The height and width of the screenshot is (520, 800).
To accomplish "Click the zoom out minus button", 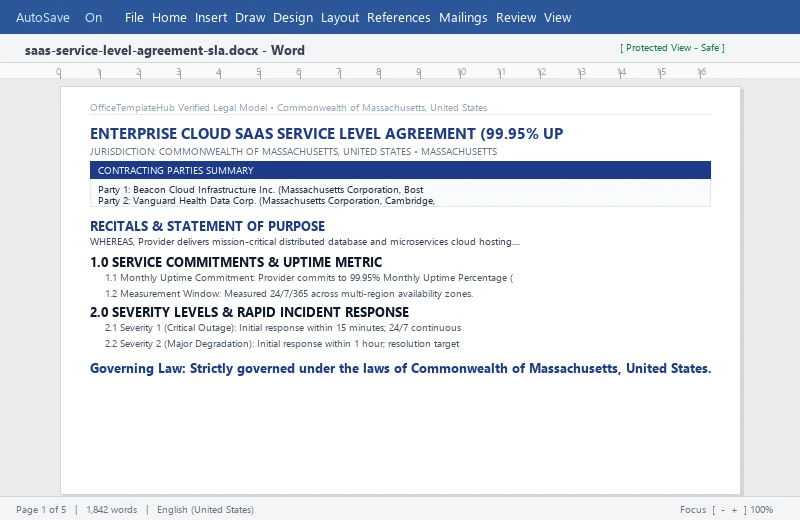I will [x=722, y=510].
